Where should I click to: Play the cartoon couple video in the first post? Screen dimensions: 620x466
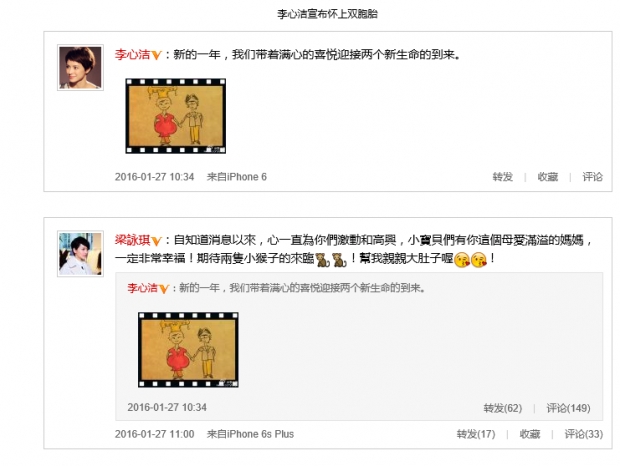click(176, 116)
